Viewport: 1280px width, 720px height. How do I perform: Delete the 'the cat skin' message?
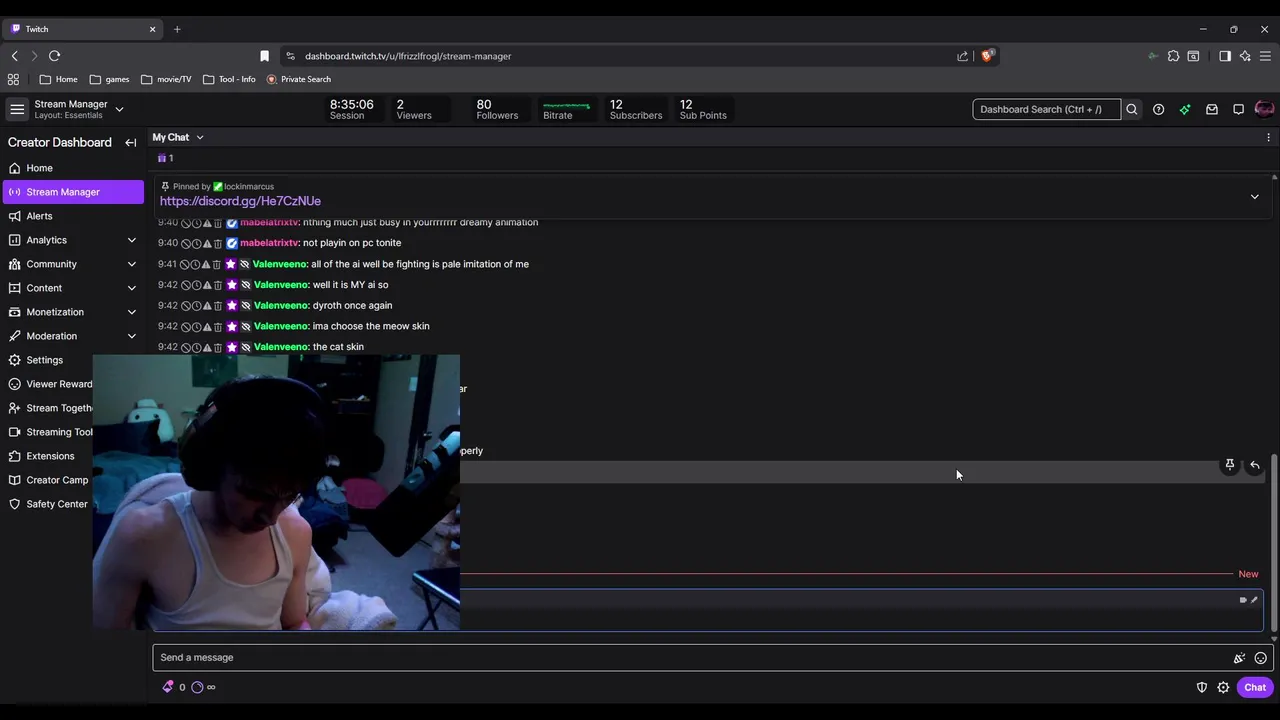pyautogui.click(x=217, y=347)
